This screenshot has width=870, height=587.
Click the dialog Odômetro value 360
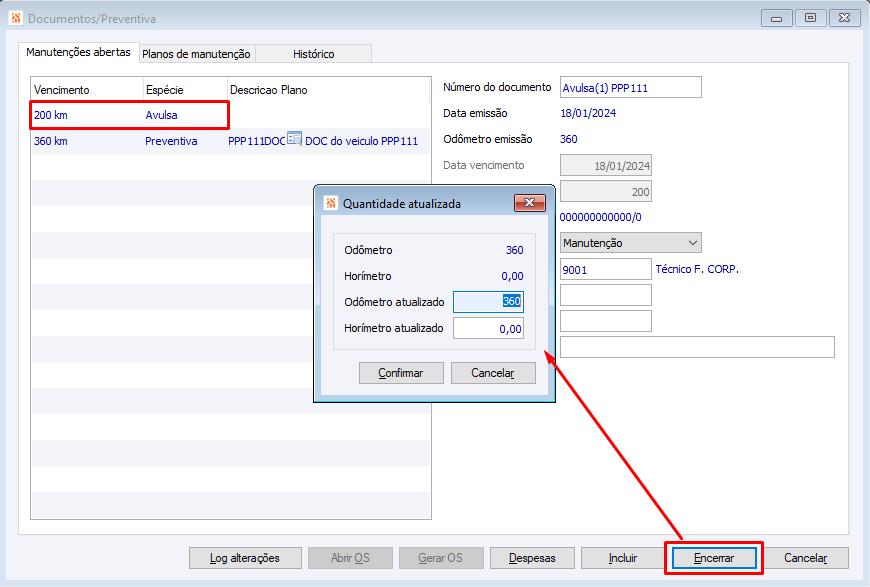point(514,250)
